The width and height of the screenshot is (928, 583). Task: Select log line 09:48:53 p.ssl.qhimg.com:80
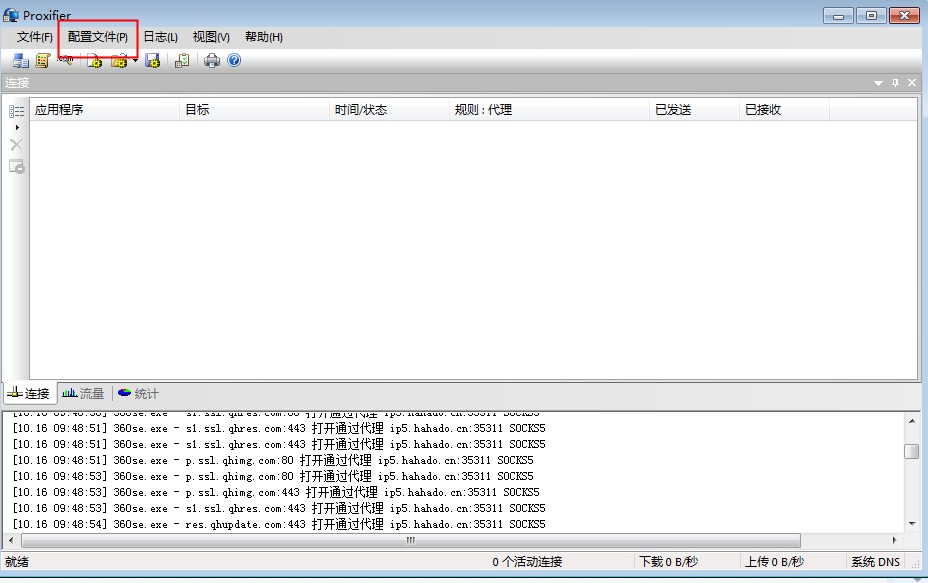click(x=273, y=476)
